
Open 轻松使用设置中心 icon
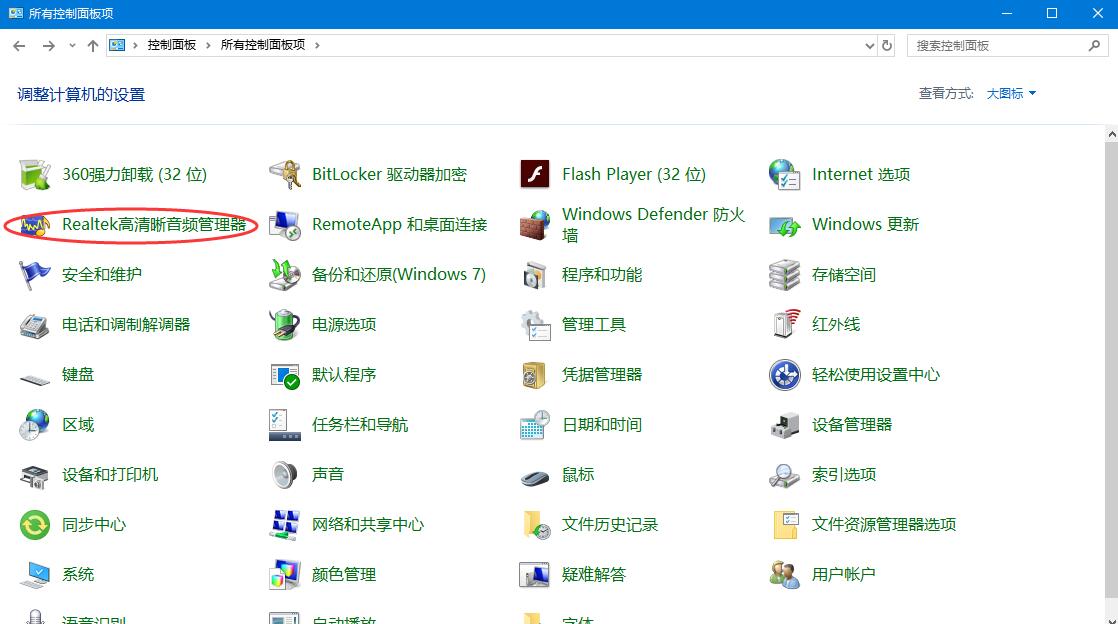[x=784, y=375]
